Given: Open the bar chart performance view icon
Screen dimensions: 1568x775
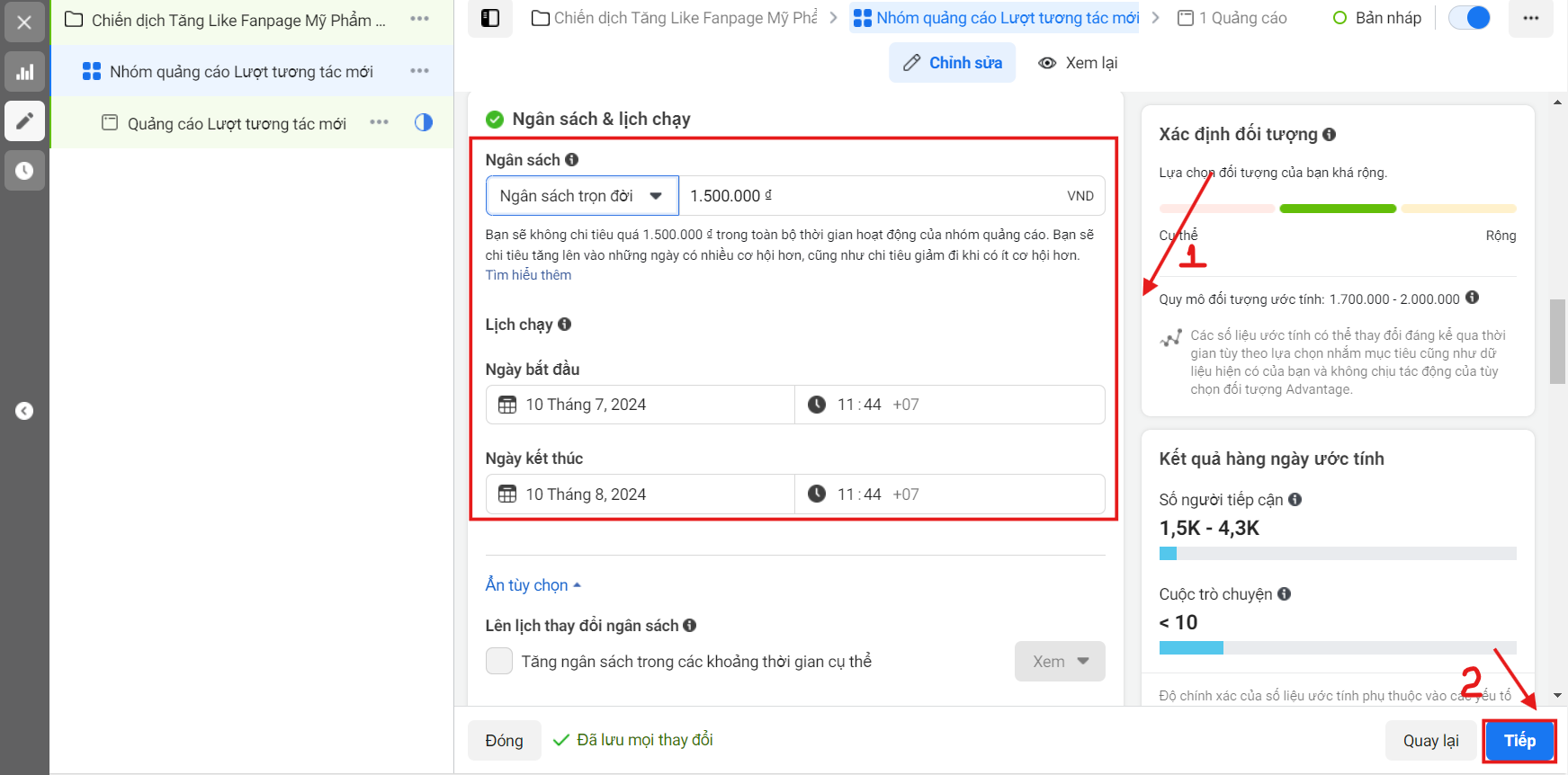Looking at the screenshot, I should pos(24,72).
